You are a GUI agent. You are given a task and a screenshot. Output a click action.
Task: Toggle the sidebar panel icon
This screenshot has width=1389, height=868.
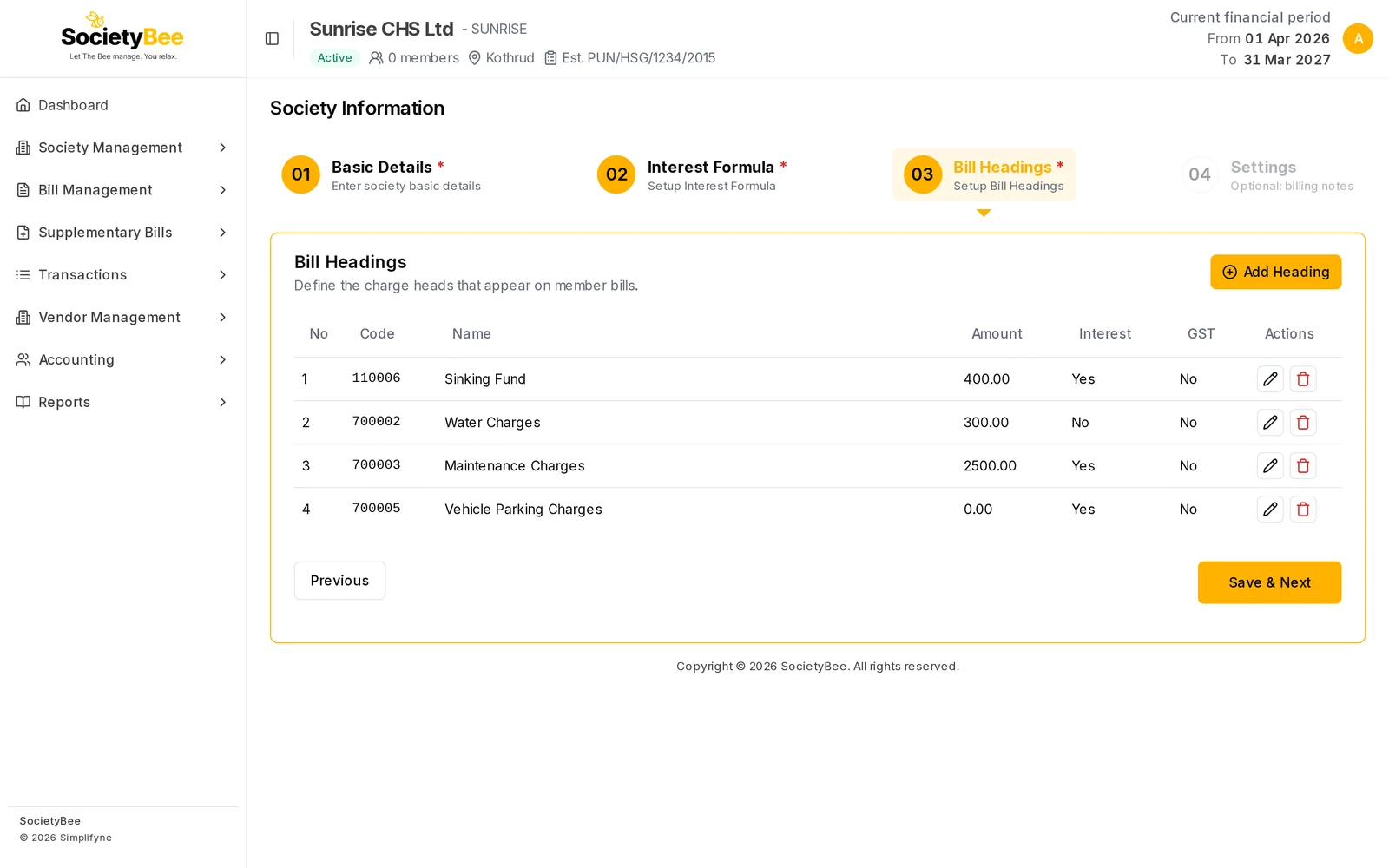272,39
